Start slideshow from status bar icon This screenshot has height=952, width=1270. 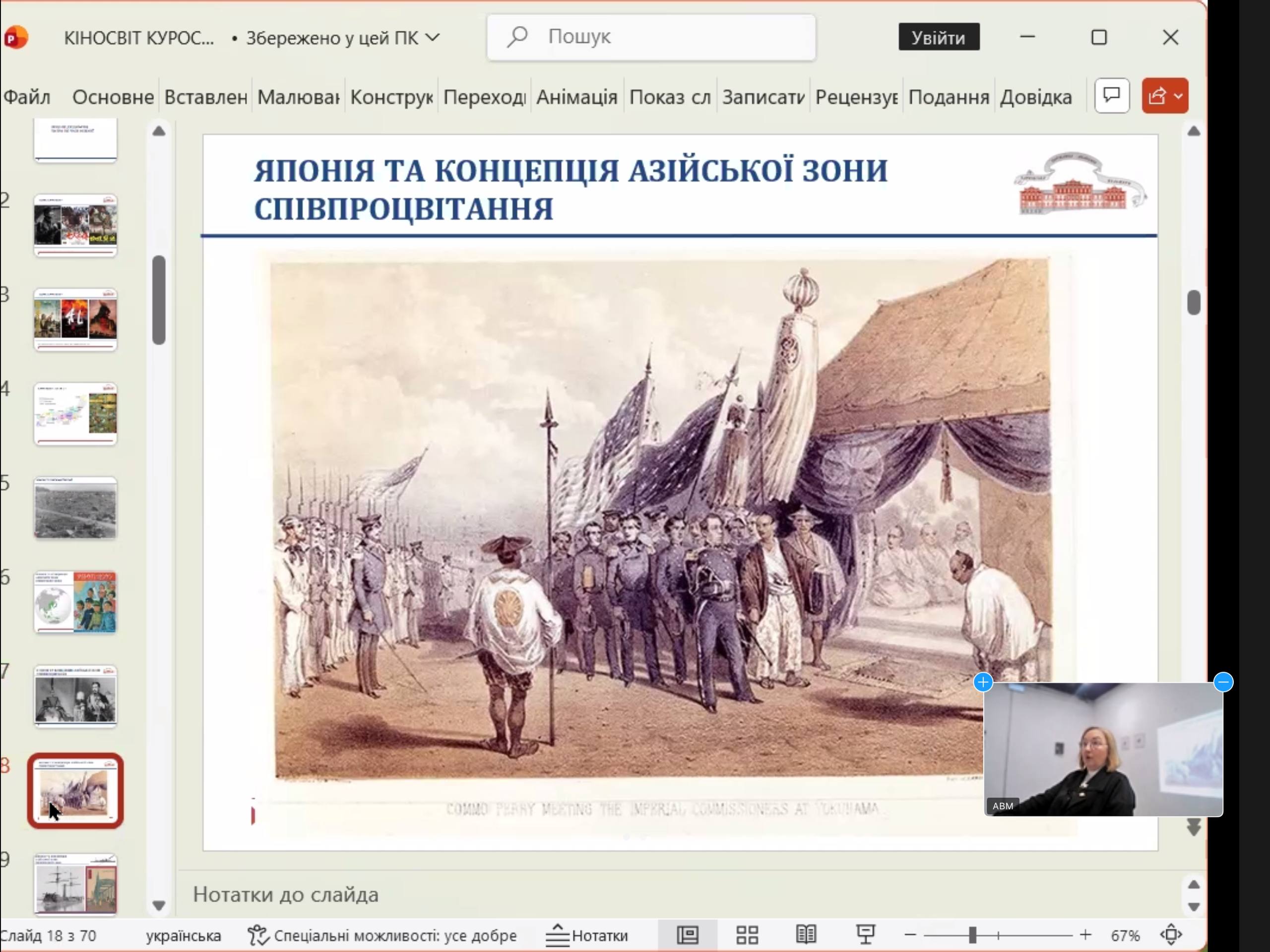tap(866, 935)
